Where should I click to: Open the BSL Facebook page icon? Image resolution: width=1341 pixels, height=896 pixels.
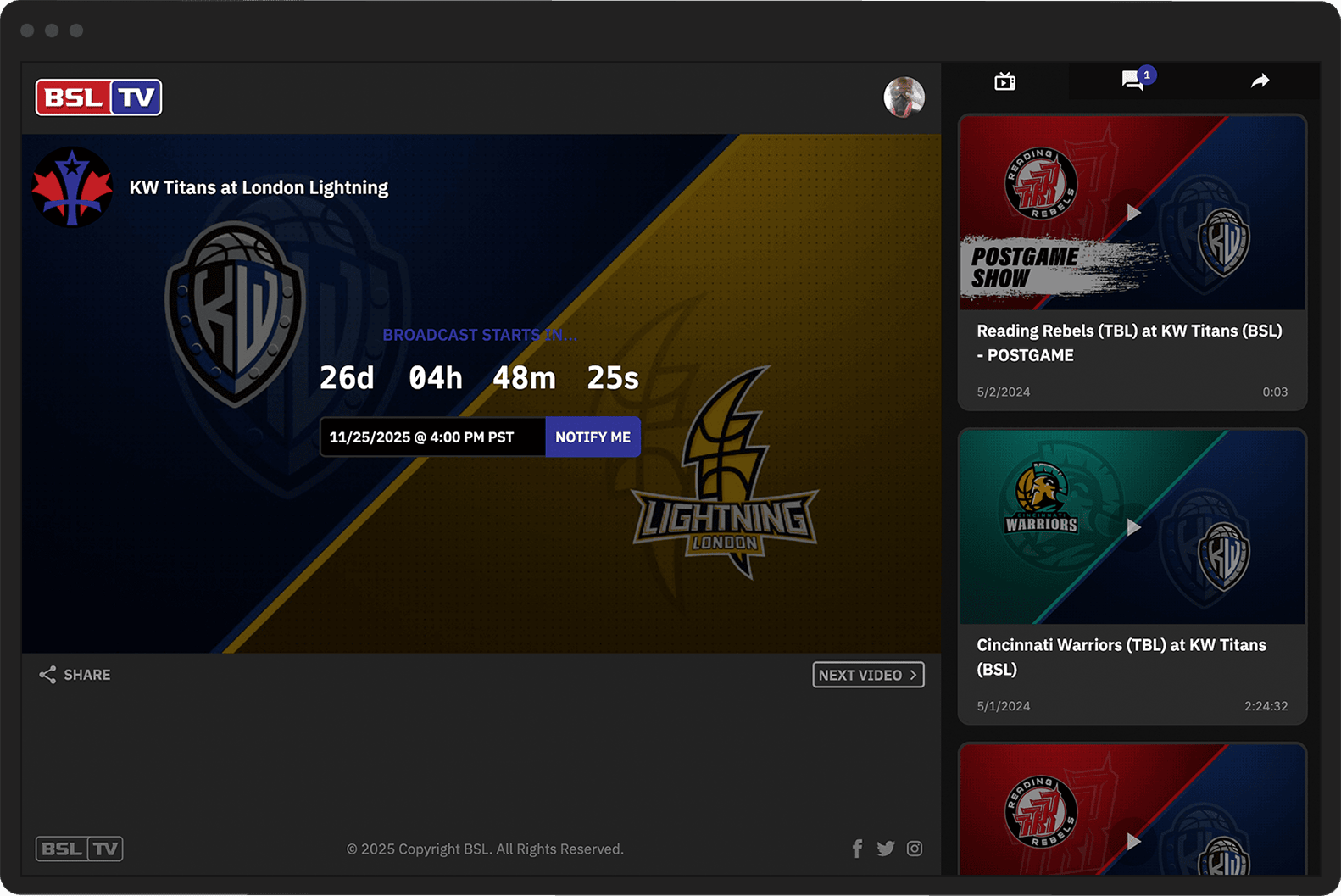[857, 849]
